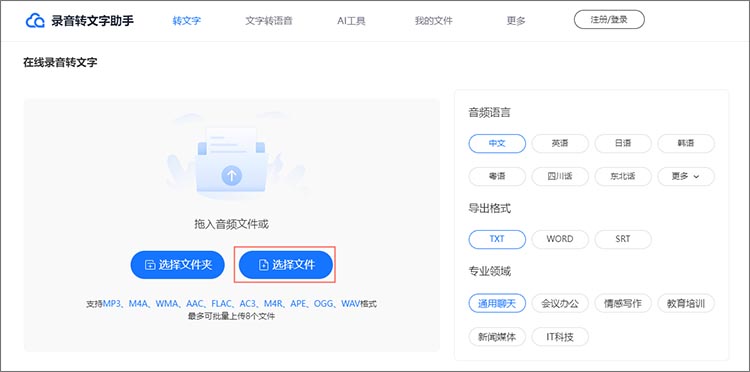Viewport: 750px width, 372px height.
Task: Select the 情感写作 professional field
Action: [x=623, y=303]
